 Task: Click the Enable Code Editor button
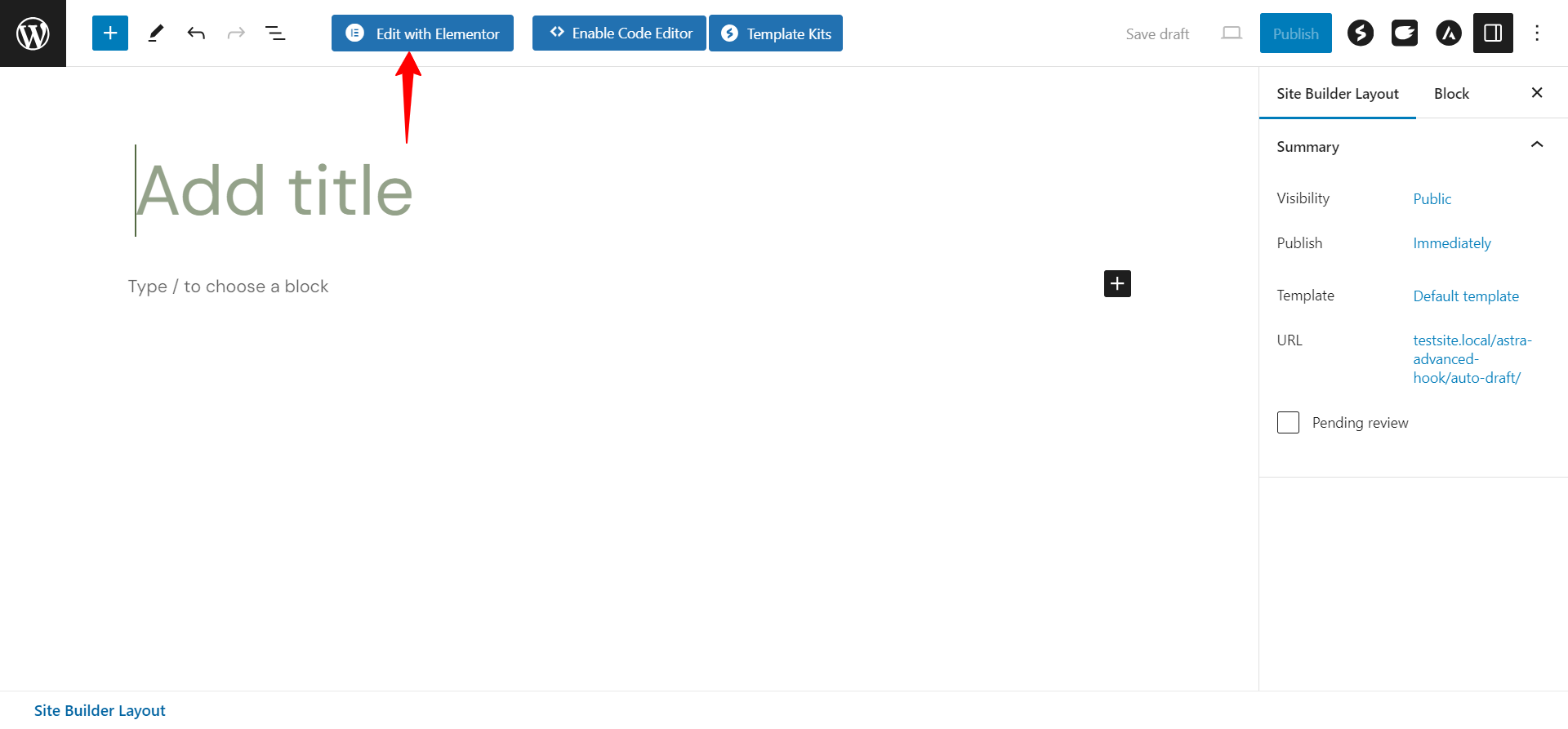click(619, 33)
